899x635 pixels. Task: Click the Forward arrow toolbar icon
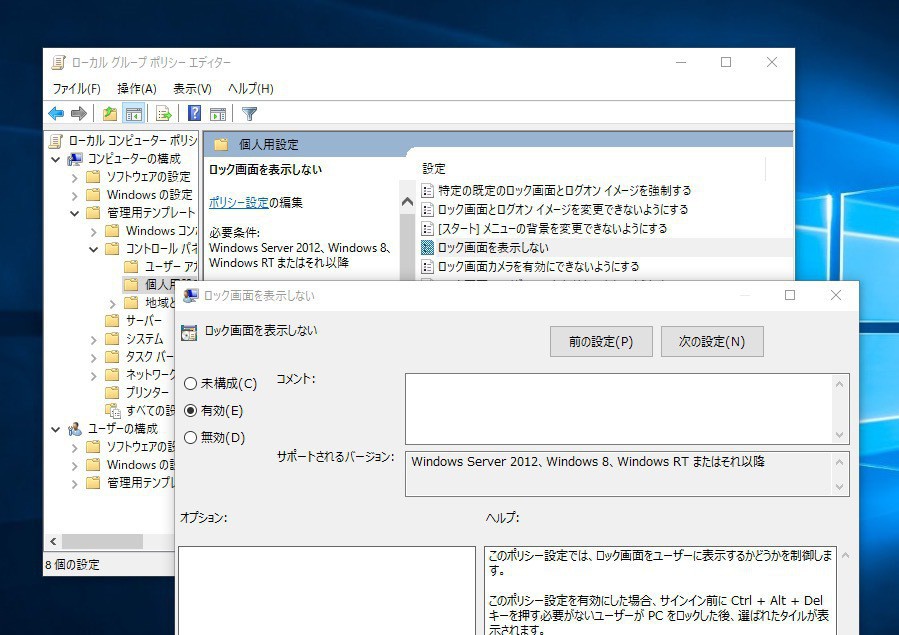[x=79, y=114]
